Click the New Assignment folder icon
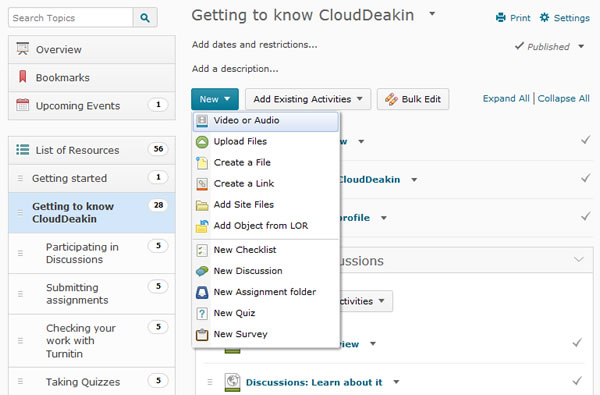Viewport: 600px width, 395px height. pyautogui.click(x=202, y=292)
